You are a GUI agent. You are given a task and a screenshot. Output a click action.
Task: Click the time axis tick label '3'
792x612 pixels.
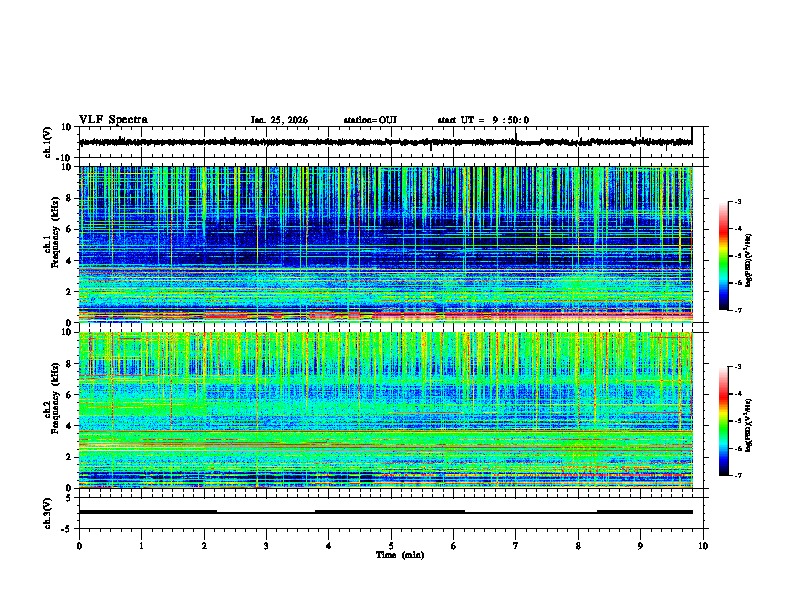[x=266, y=546]
